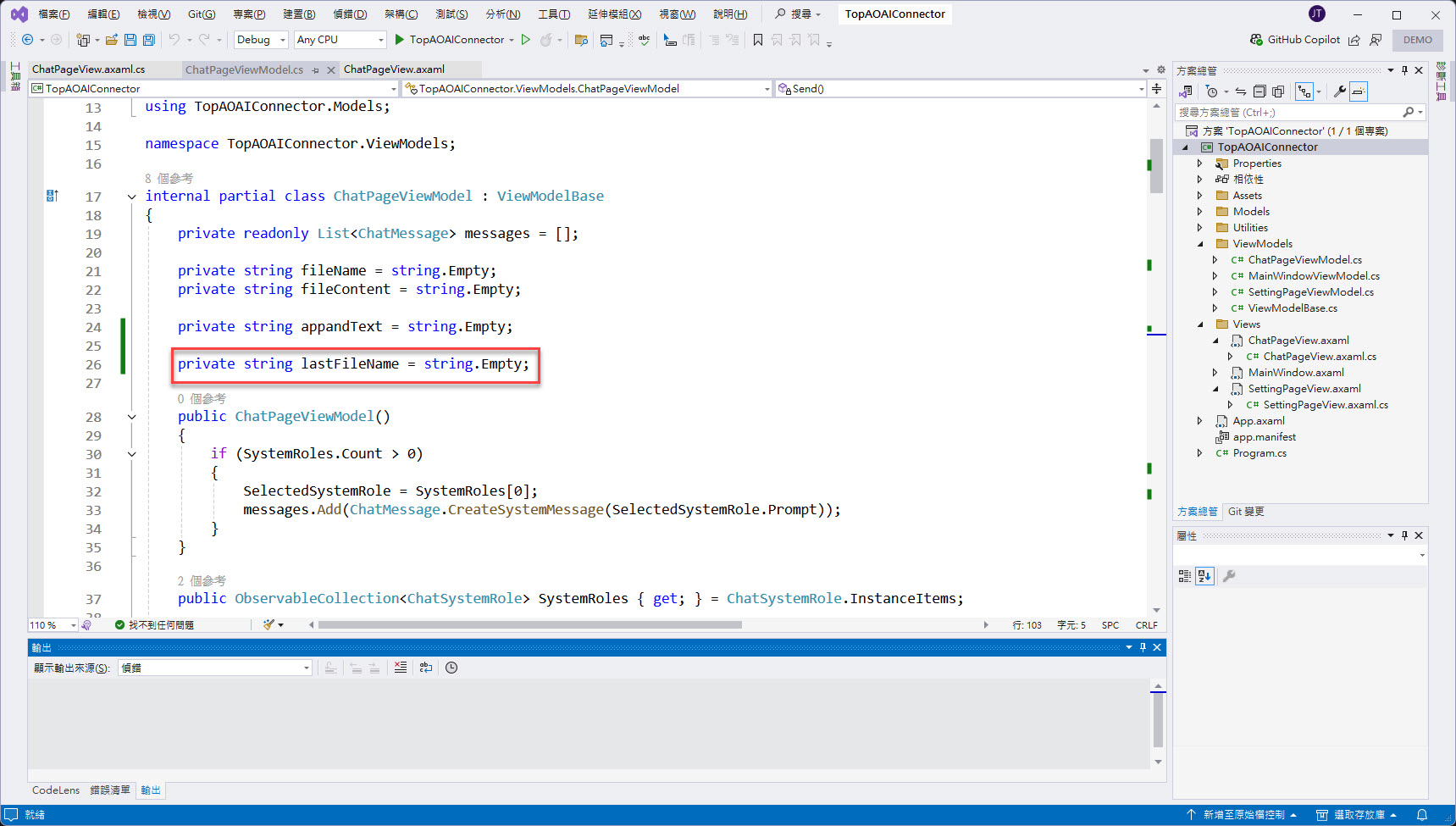Click the feedback person icon beside DEMO
Screen dimensions: 1456x826
(x=1376, y=40)
